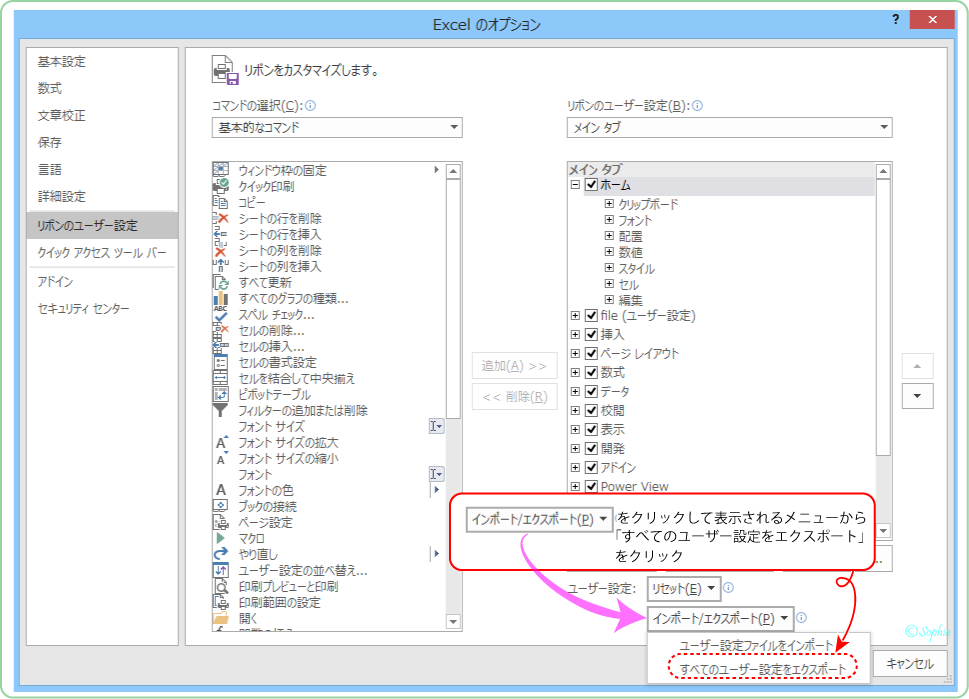The height and width of the screenshot is (699, 969).
Task: Open the リボンのユーザー設定 メイン タブ dropdown
Action: [729, 127]
